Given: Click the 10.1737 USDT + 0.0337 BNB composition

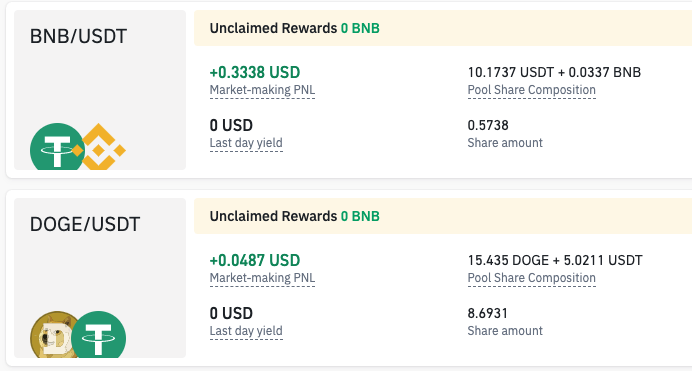Looking at the screenshot, I should coord(554,72).
